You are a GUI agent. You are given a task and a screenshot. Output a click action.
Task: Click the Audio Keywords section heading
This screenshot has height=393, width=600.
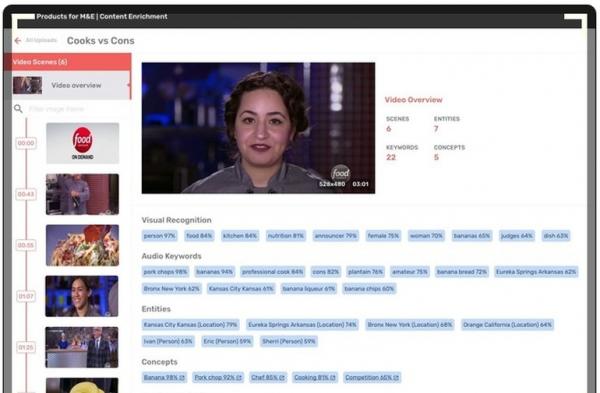pos(171,256)
